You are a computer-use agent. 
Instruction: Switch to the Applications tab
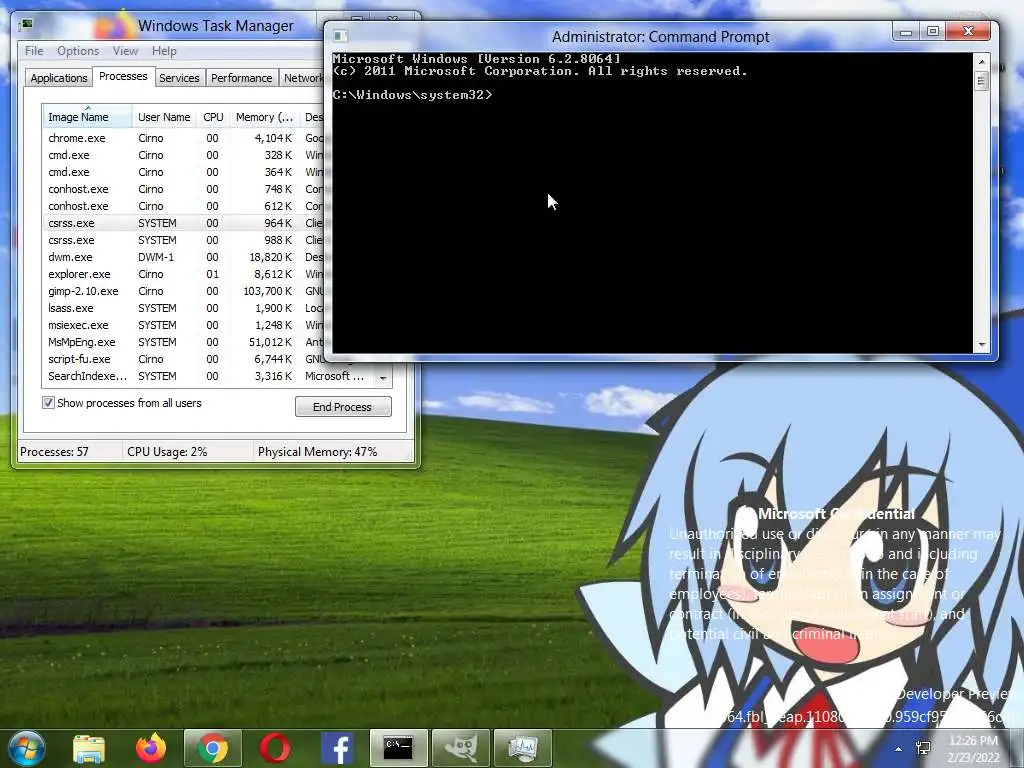coord(59,78)
